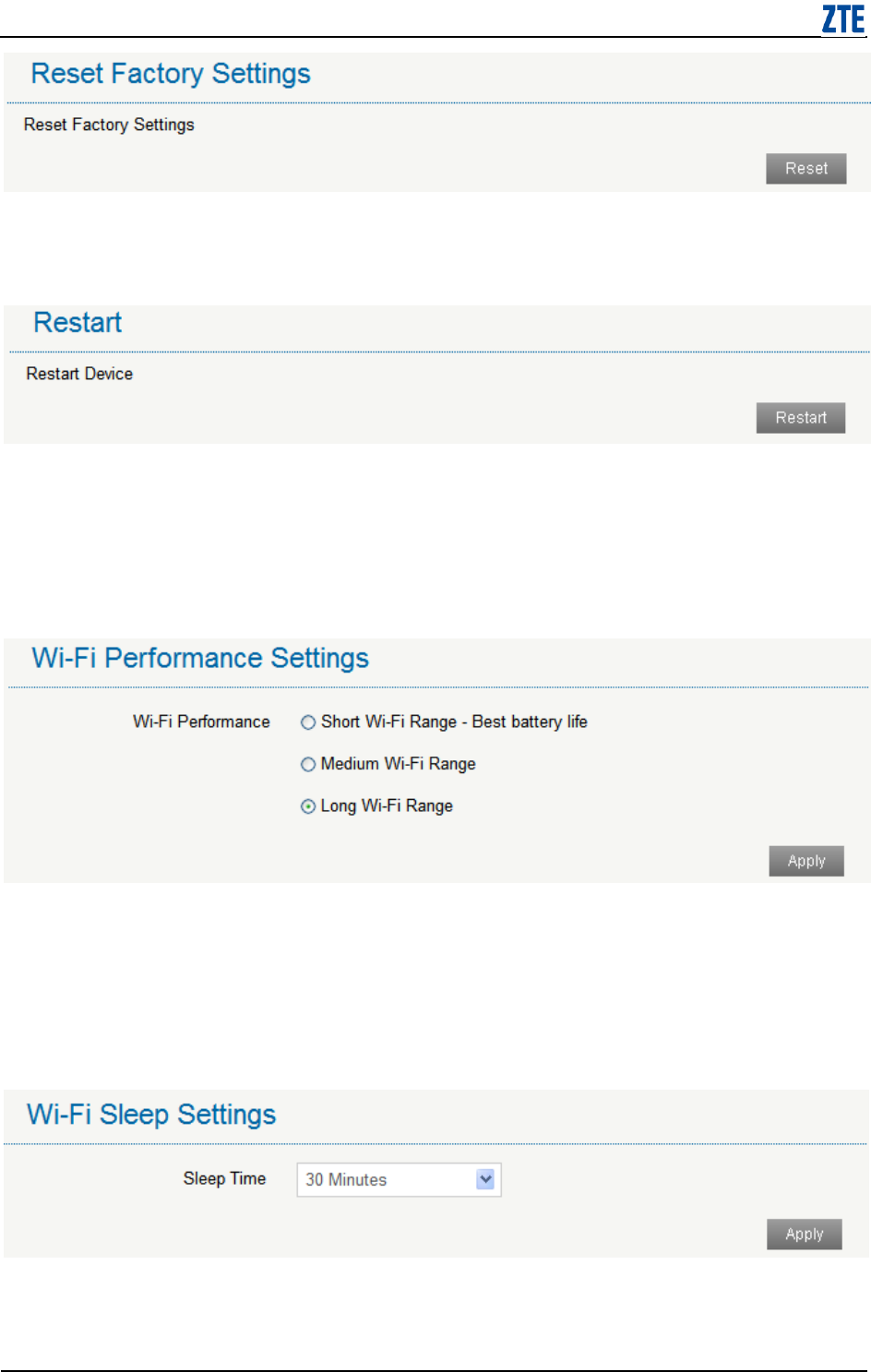Click the Restart Device description text

point(79,374)
